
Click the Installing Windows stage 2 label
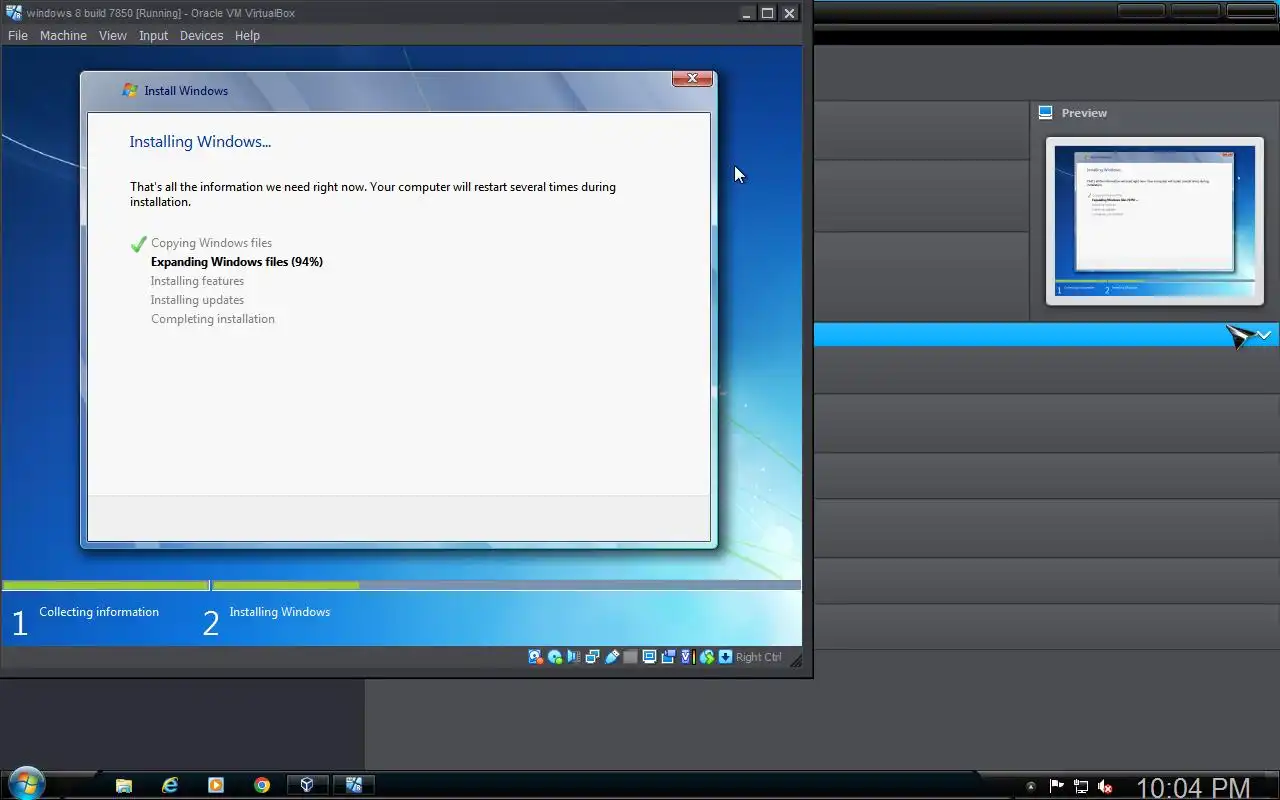click(279, 612)
